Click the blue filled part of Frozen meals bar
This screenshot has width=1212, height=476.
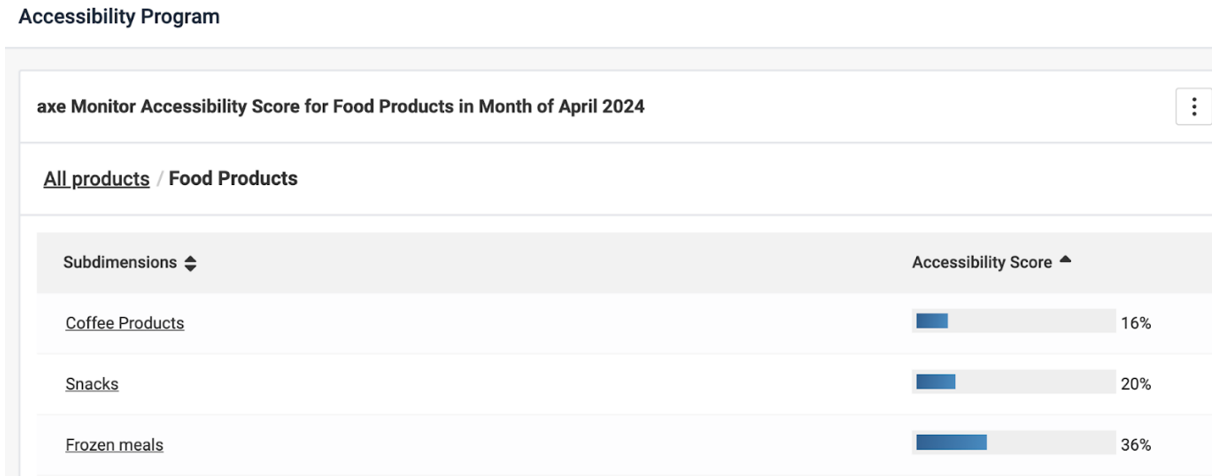(x=951, y=443)
